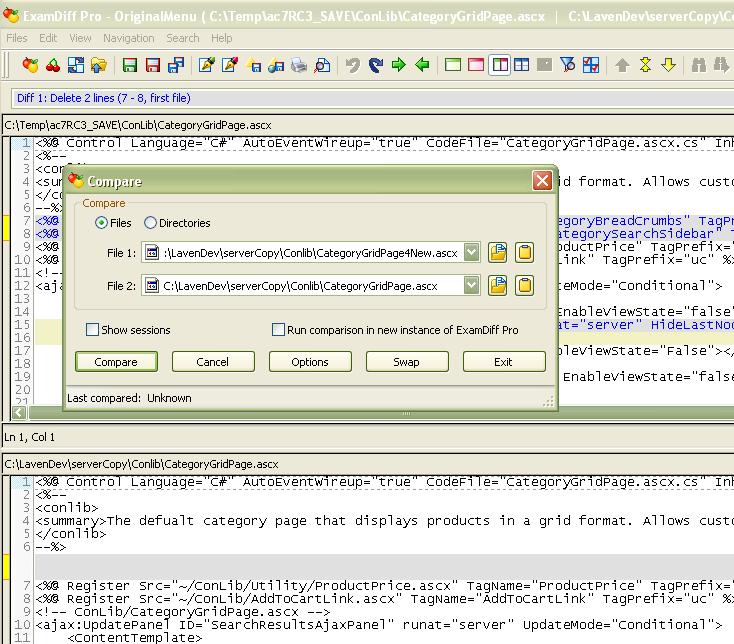Click the Exit button
This screenshot has height=644, width=734.
click(x=504, y=362)
